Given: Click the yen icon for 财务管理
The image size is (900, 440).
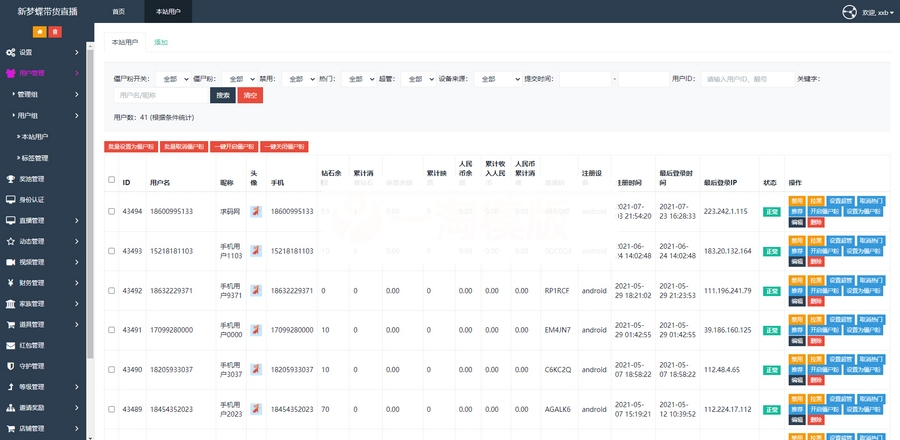Looking at the screenshot, I should pos(11,283).
